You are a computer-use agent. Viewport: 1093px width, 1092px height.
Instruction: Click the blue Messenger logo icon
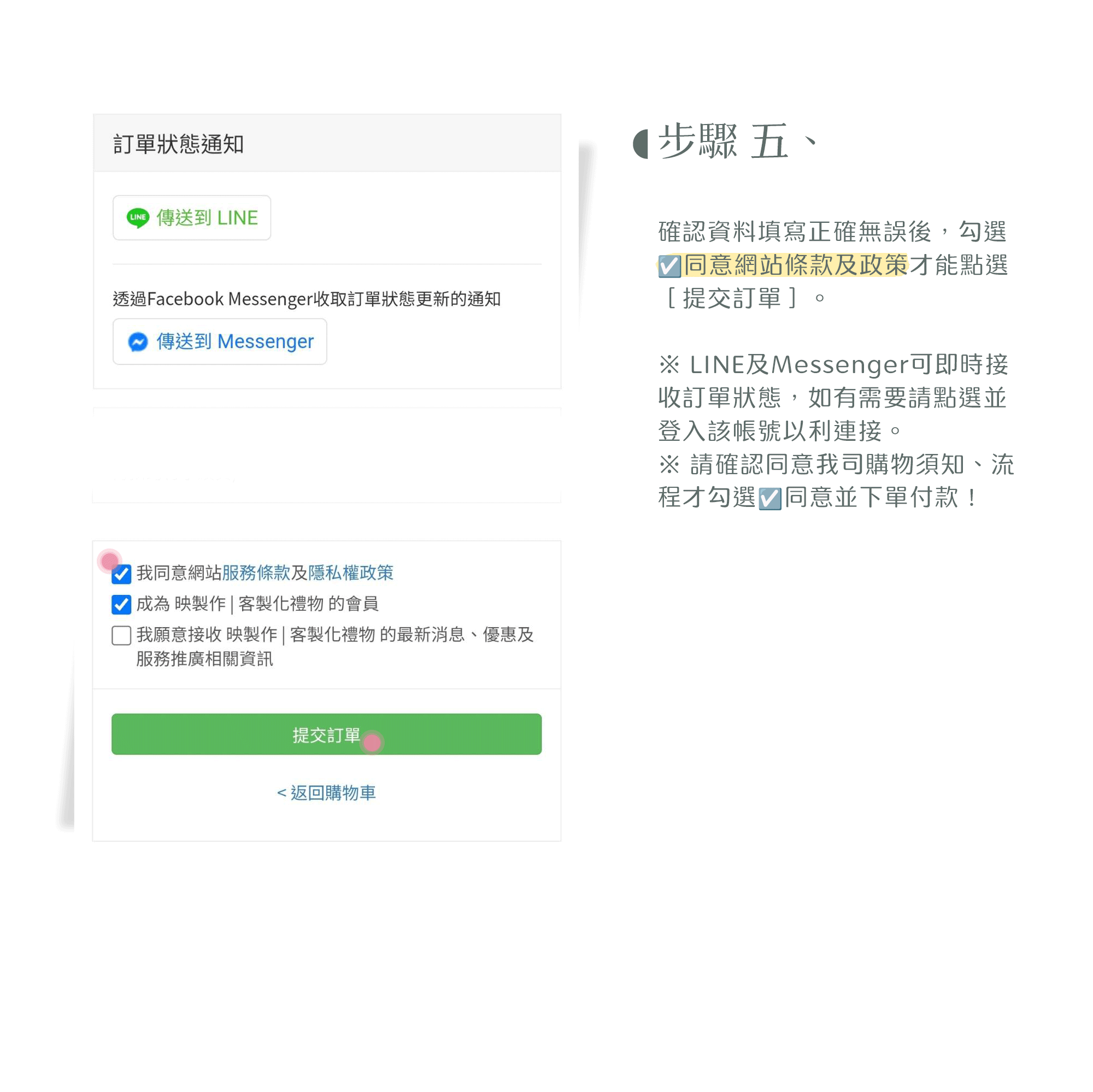[138, 341]
